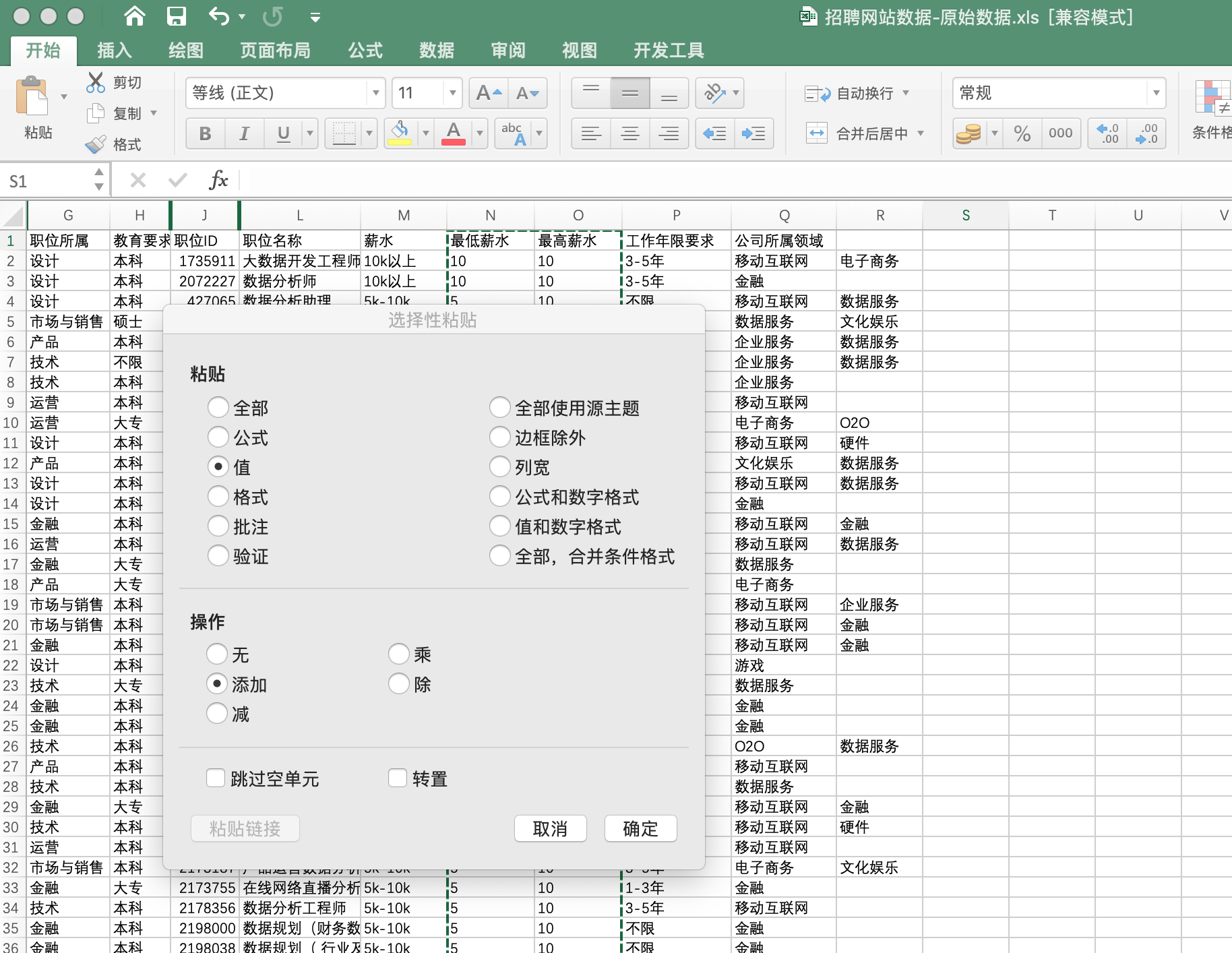Select the 公式 paste radio option
Image resolution: width=1232 pixels, height=953 pixels.
[x=218, y=437]
